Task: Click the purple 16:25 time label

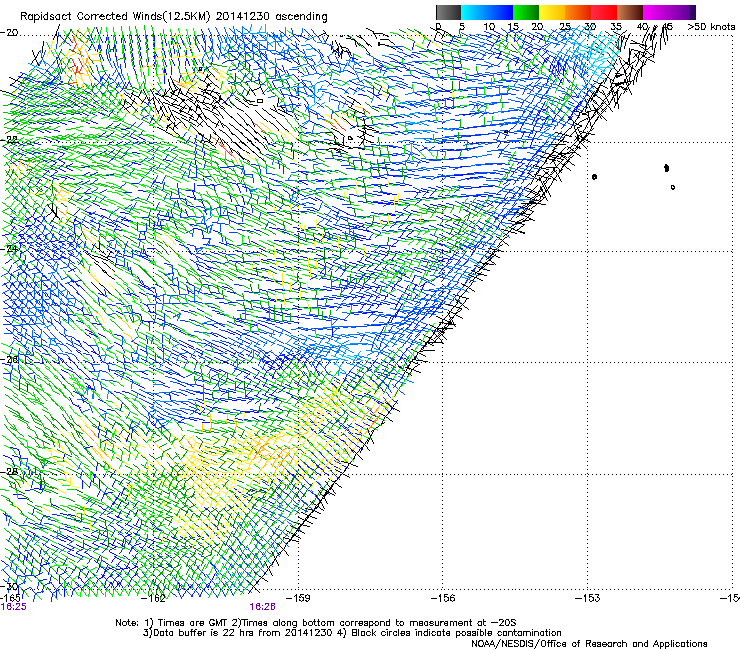Action: click(x=14, y=607)
